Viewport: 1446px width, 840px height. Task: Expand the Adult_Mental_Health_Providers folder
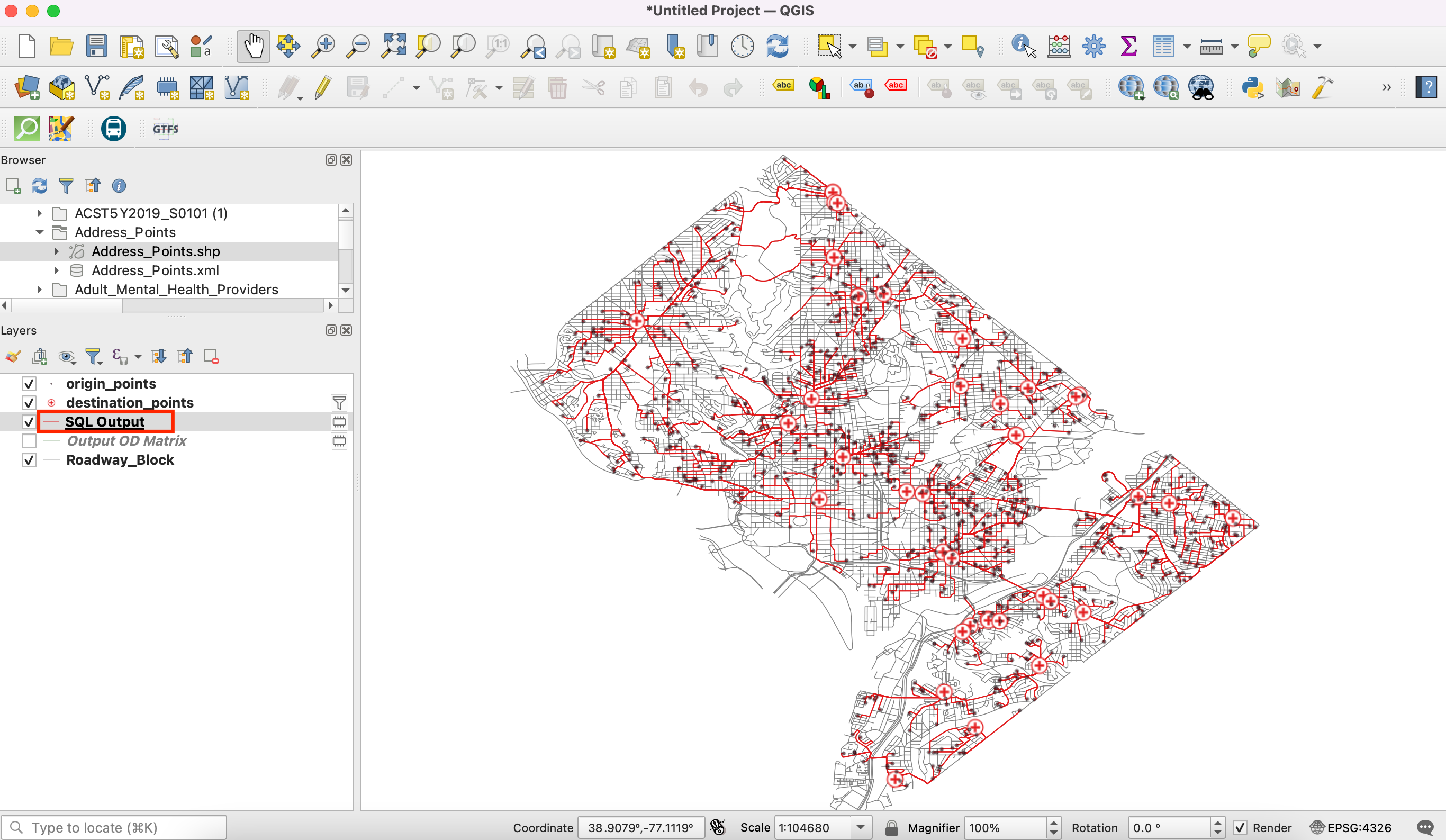click(40, 290)
